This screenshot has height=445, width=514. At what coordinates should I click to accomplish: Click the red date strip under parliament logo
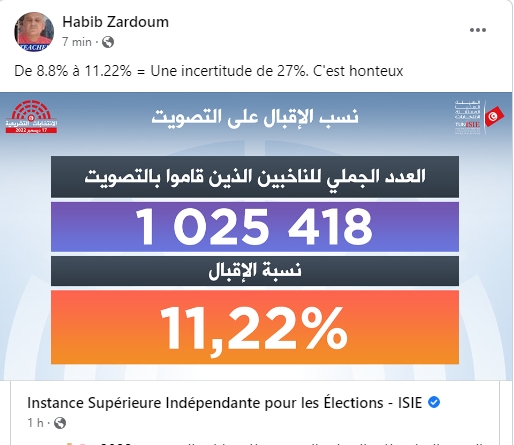point(31,130)
